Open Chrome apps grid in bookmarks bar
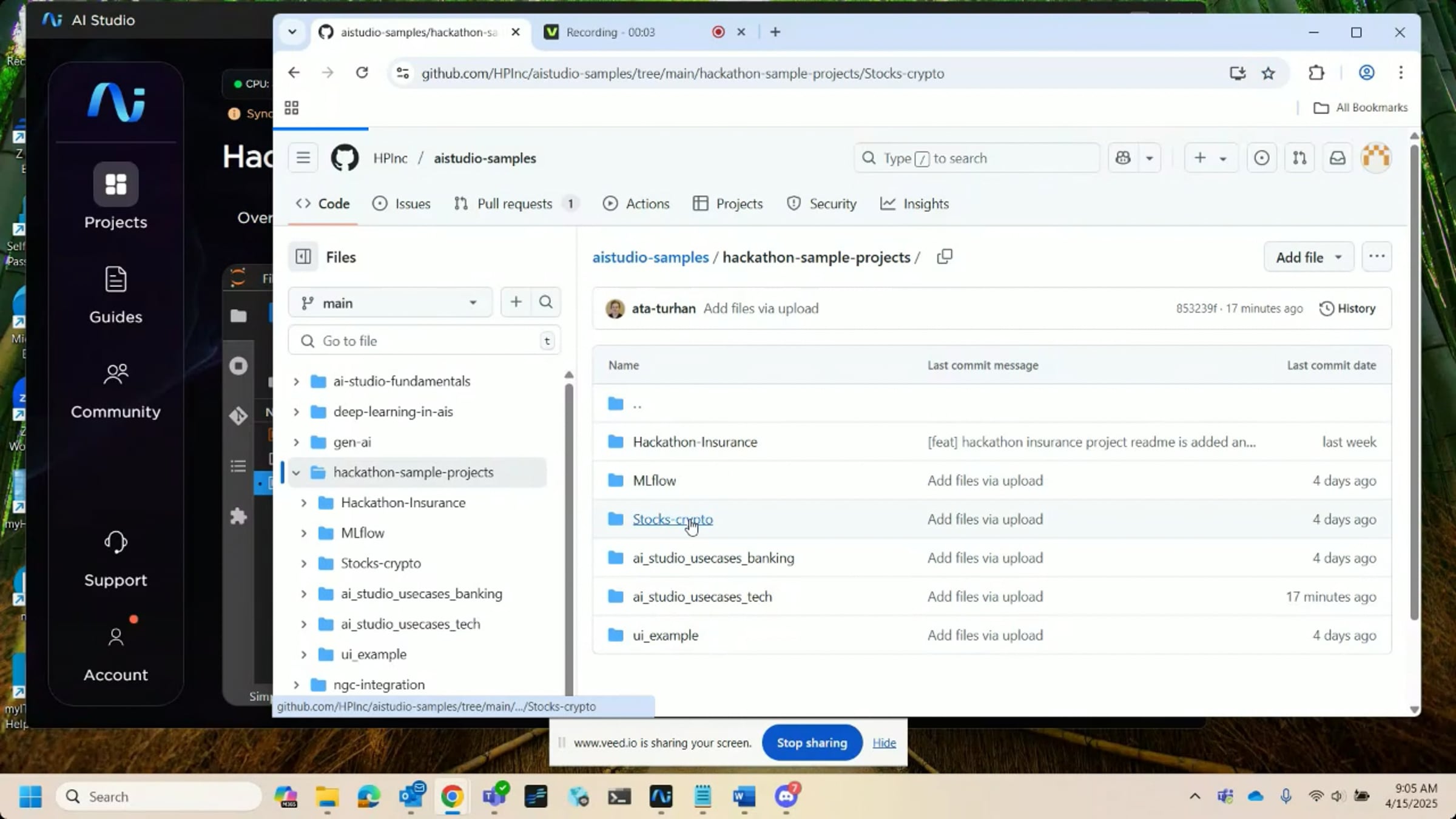The width and height of the screenshot is (1456, 819). 292,108
